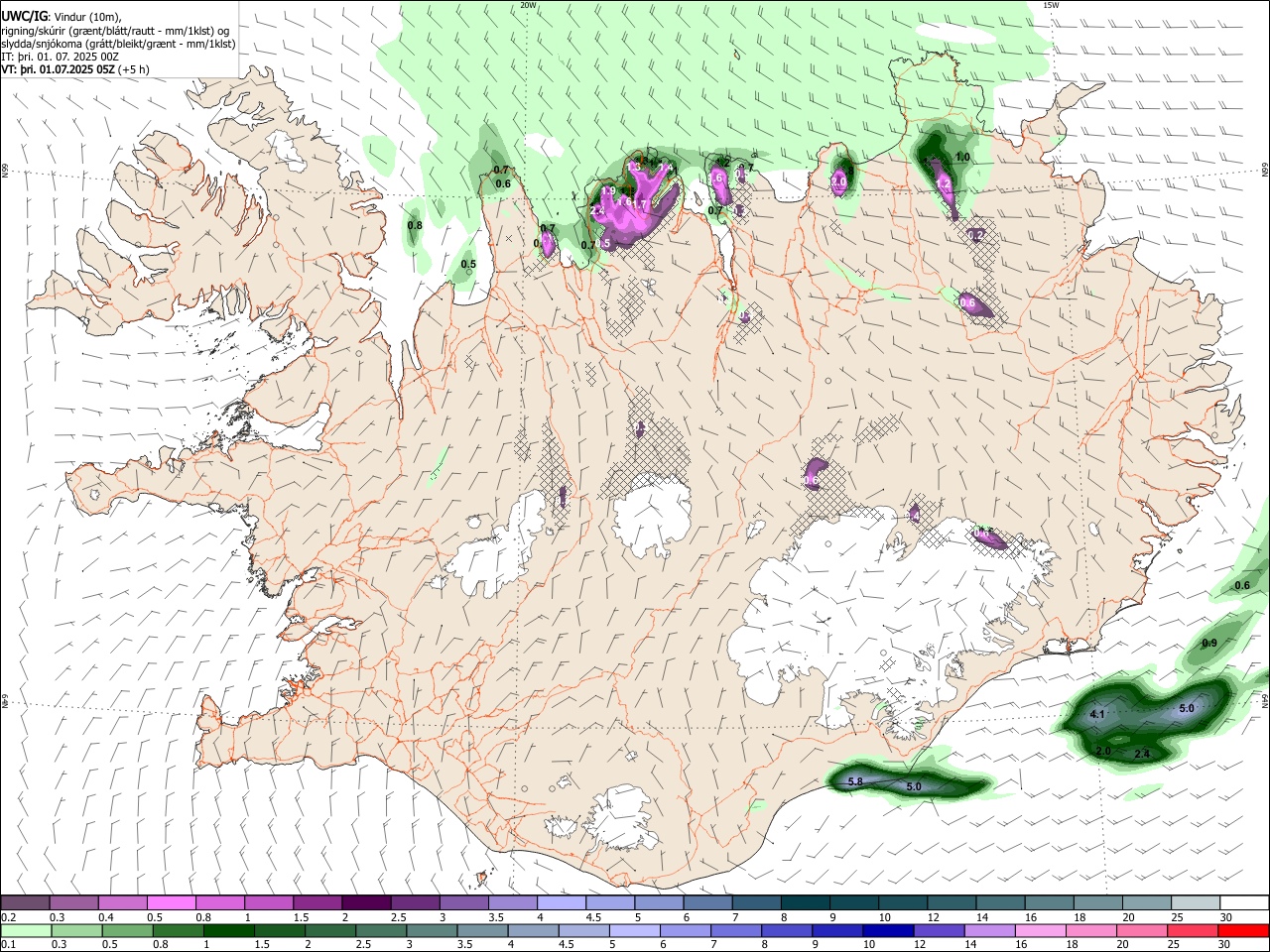Select the '4.1' precipitation value

click(1097, 714)
